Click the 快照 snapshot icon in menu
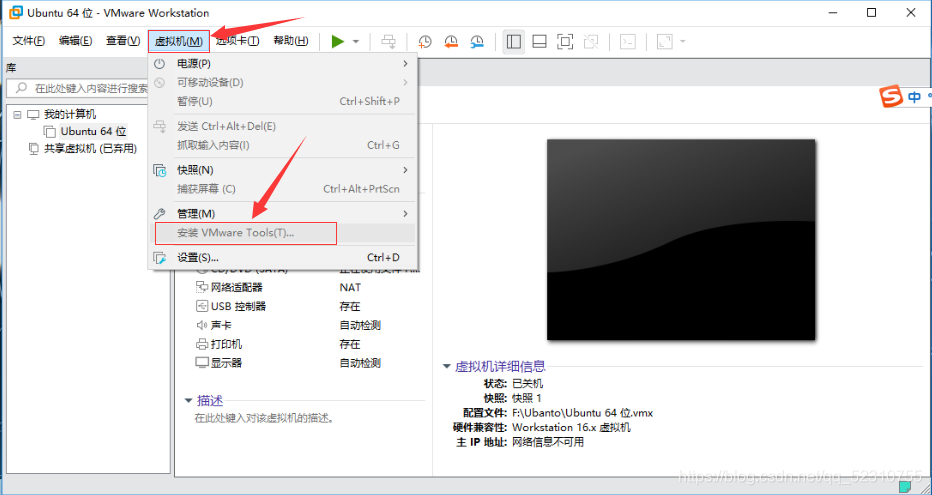Viewport: 932px width, 495px height. click(x=160, y=171)
